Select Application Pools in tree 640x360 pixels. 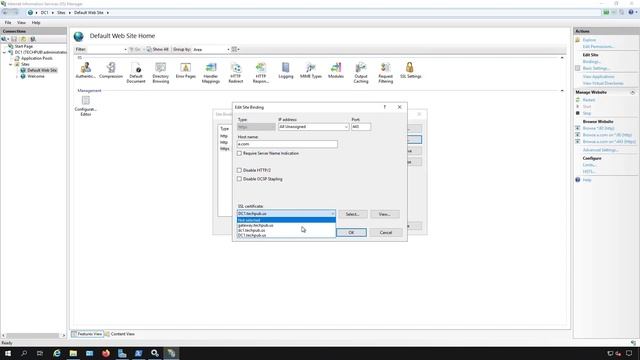36,58
